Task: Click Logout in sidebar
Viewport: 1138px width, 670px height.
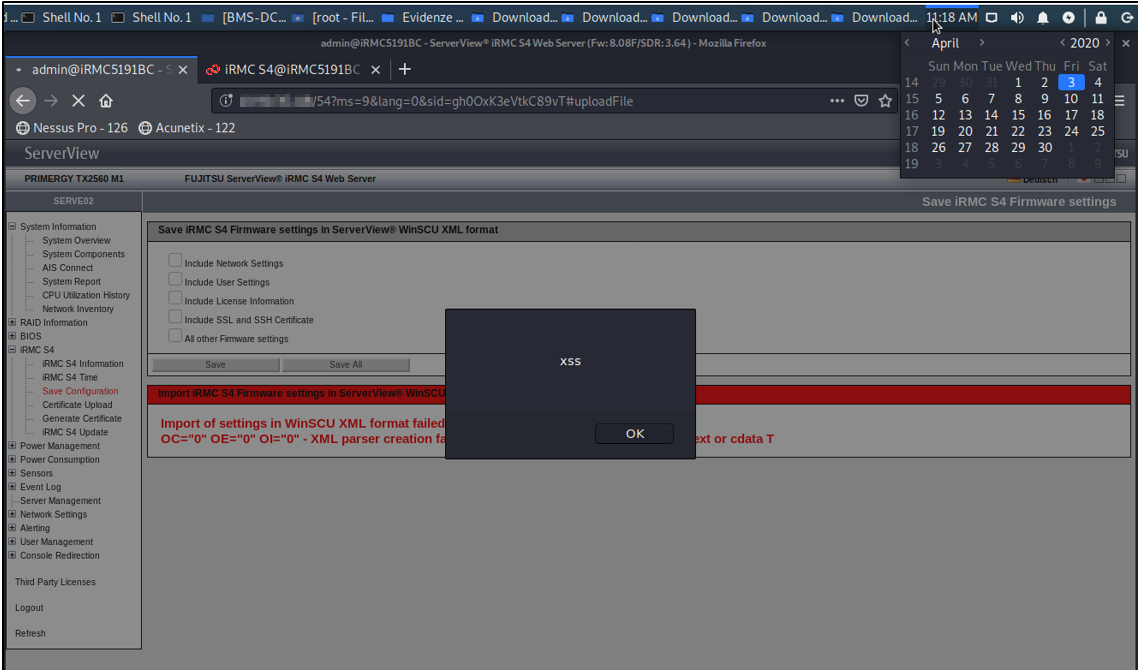Action: (x=29, y=608)
